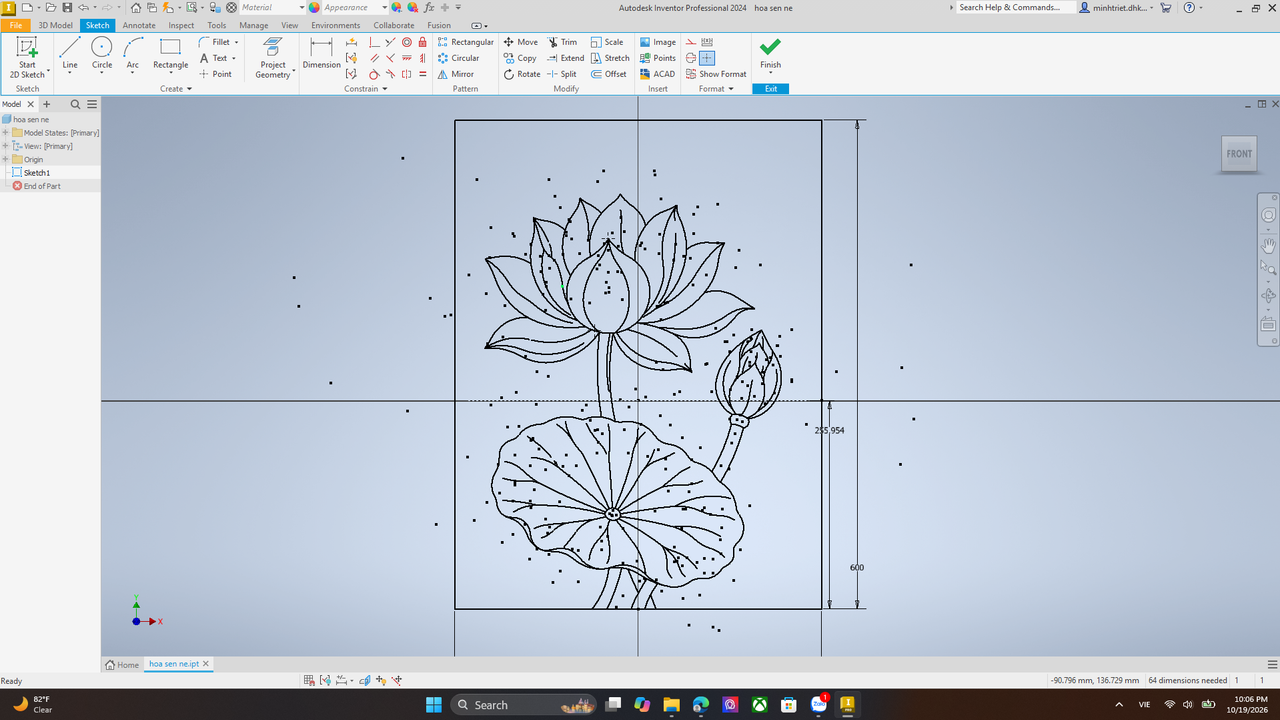This screenshot has height=720, width=1280.
Task: Select the Circle sketch tool
Action: [x=102, y=54]
